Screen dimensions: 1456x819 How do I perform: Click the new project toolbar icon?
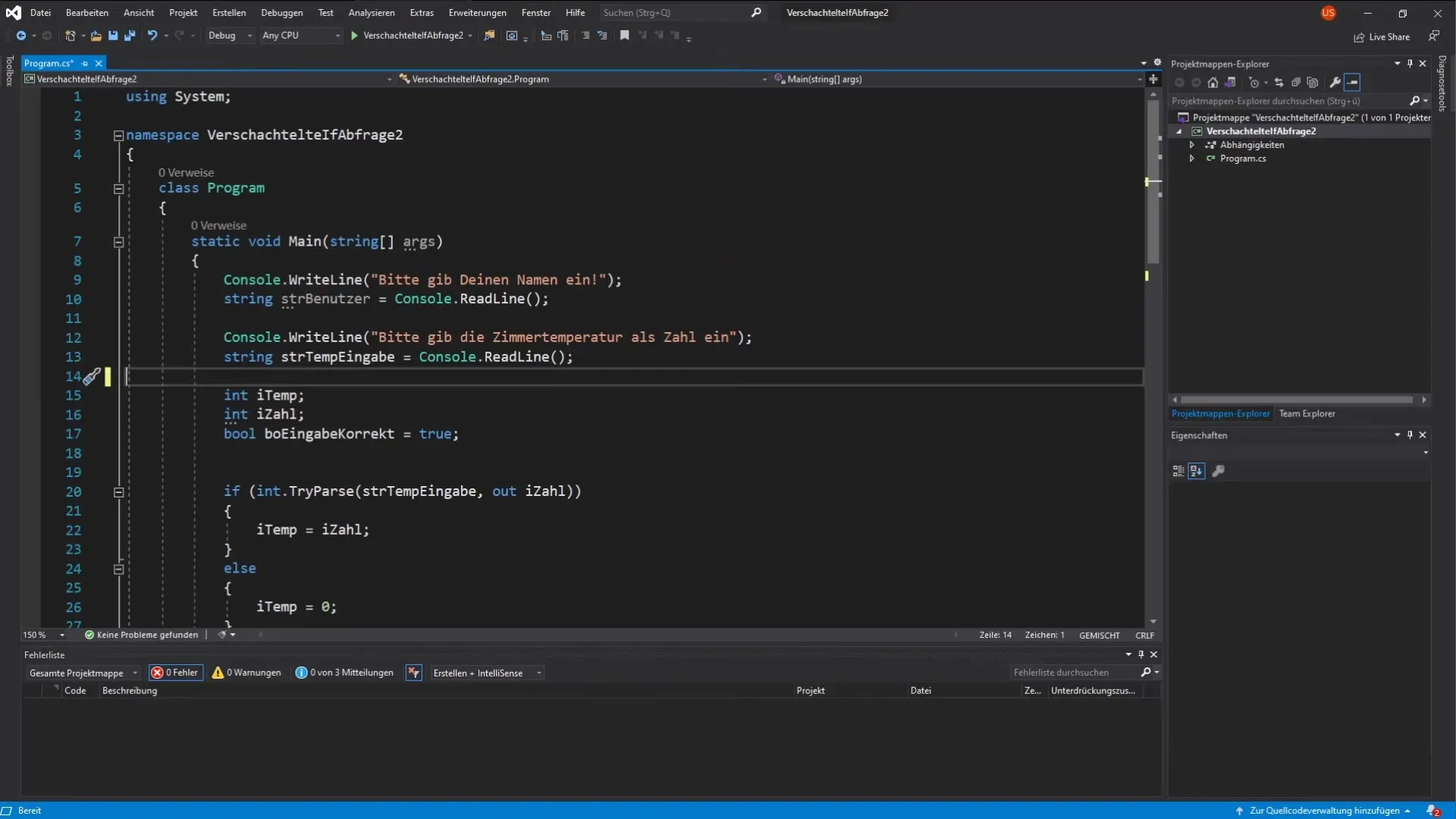(x=70, y=36)
